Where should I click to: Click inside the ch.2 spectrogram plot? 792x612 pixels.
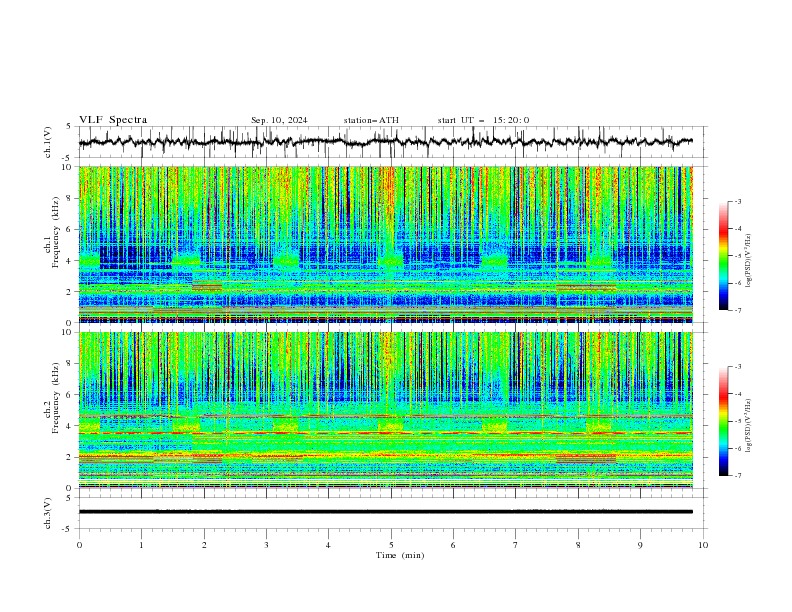[386, 410]
